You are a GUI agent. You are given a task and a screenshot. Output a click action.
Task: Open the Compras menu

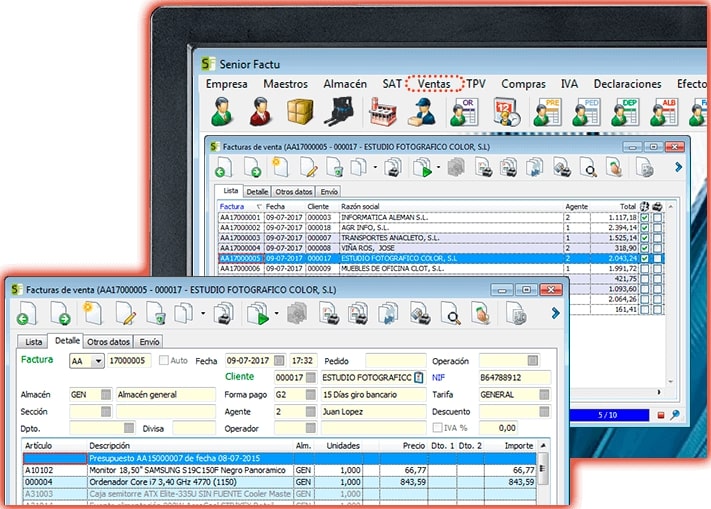[523, 84]
